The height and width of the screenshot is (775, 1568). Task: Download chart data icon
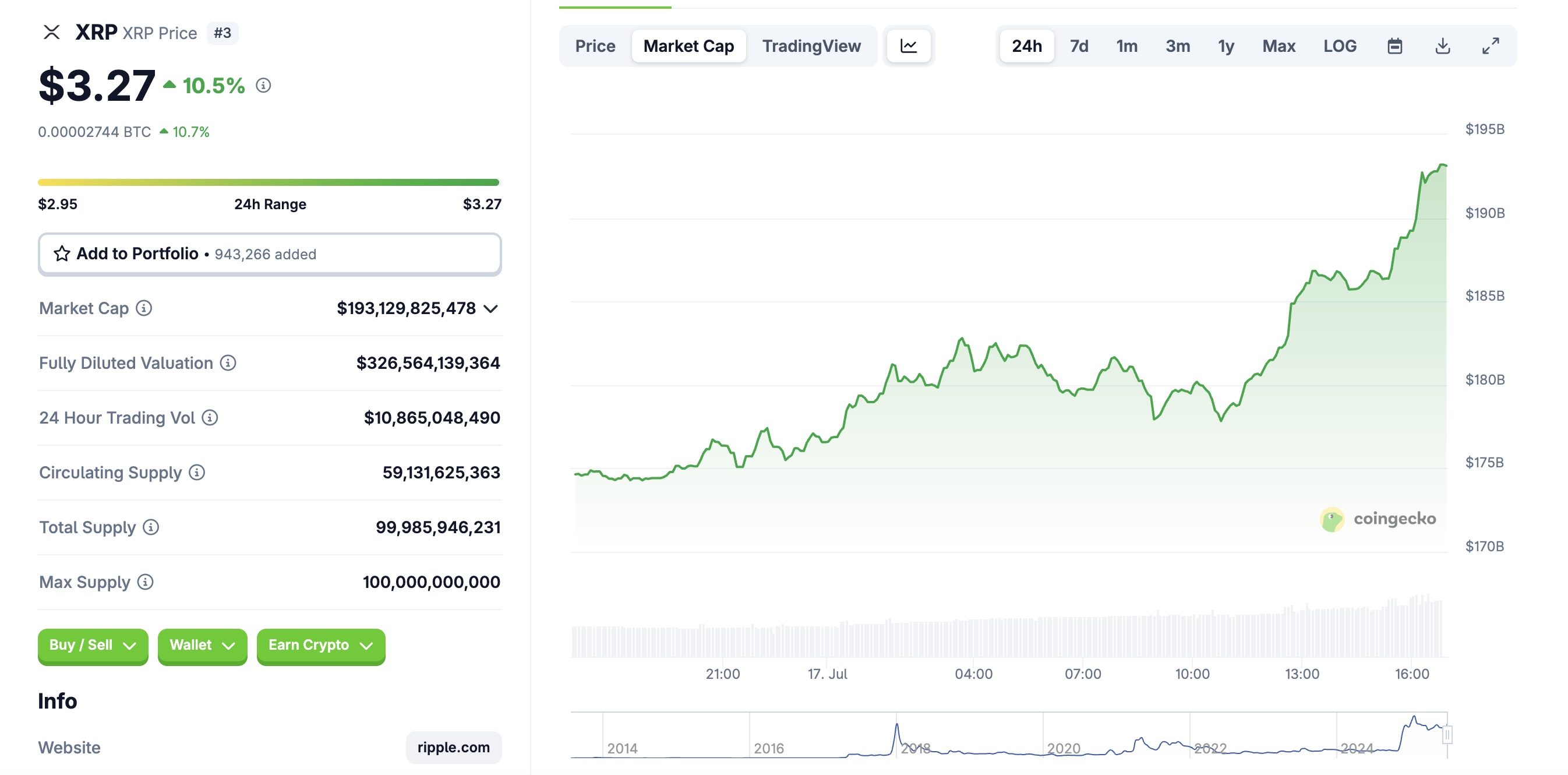tap(1443, 45)
